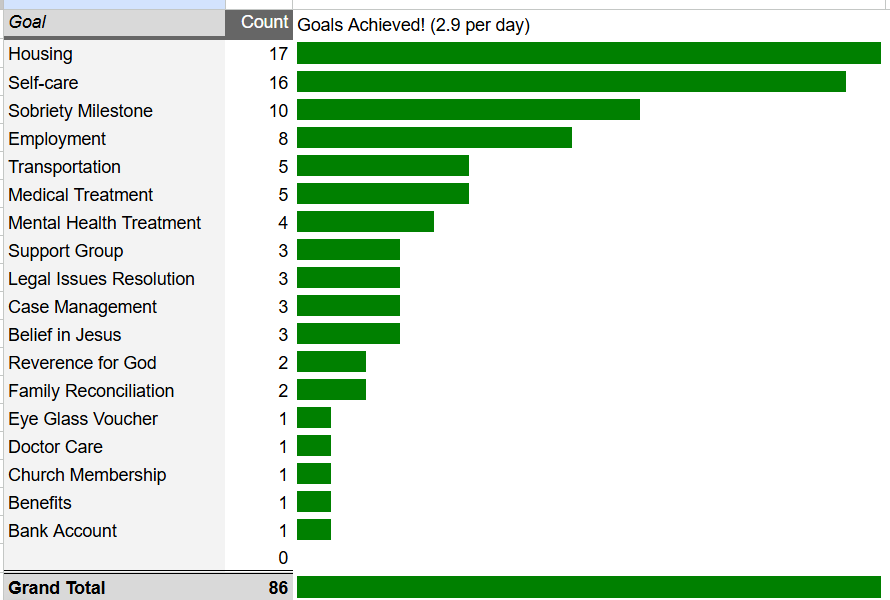The height and width of the screenshot is (600, 890).
Task: Click the Employment green bar
Action: pos(434,137)
